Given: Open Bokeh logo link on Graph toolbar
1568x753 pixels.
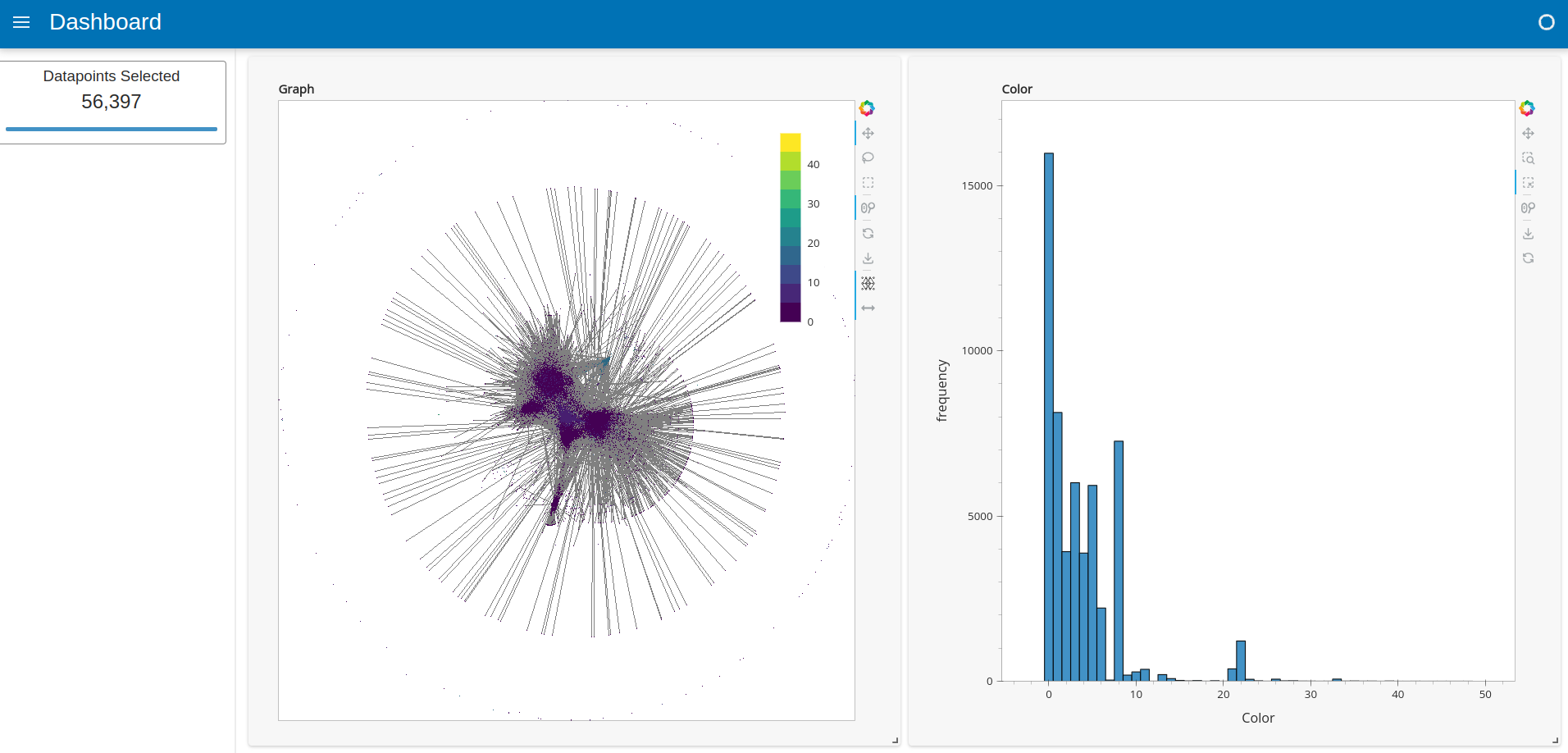Looking at the screenshot, I should 867,108.
